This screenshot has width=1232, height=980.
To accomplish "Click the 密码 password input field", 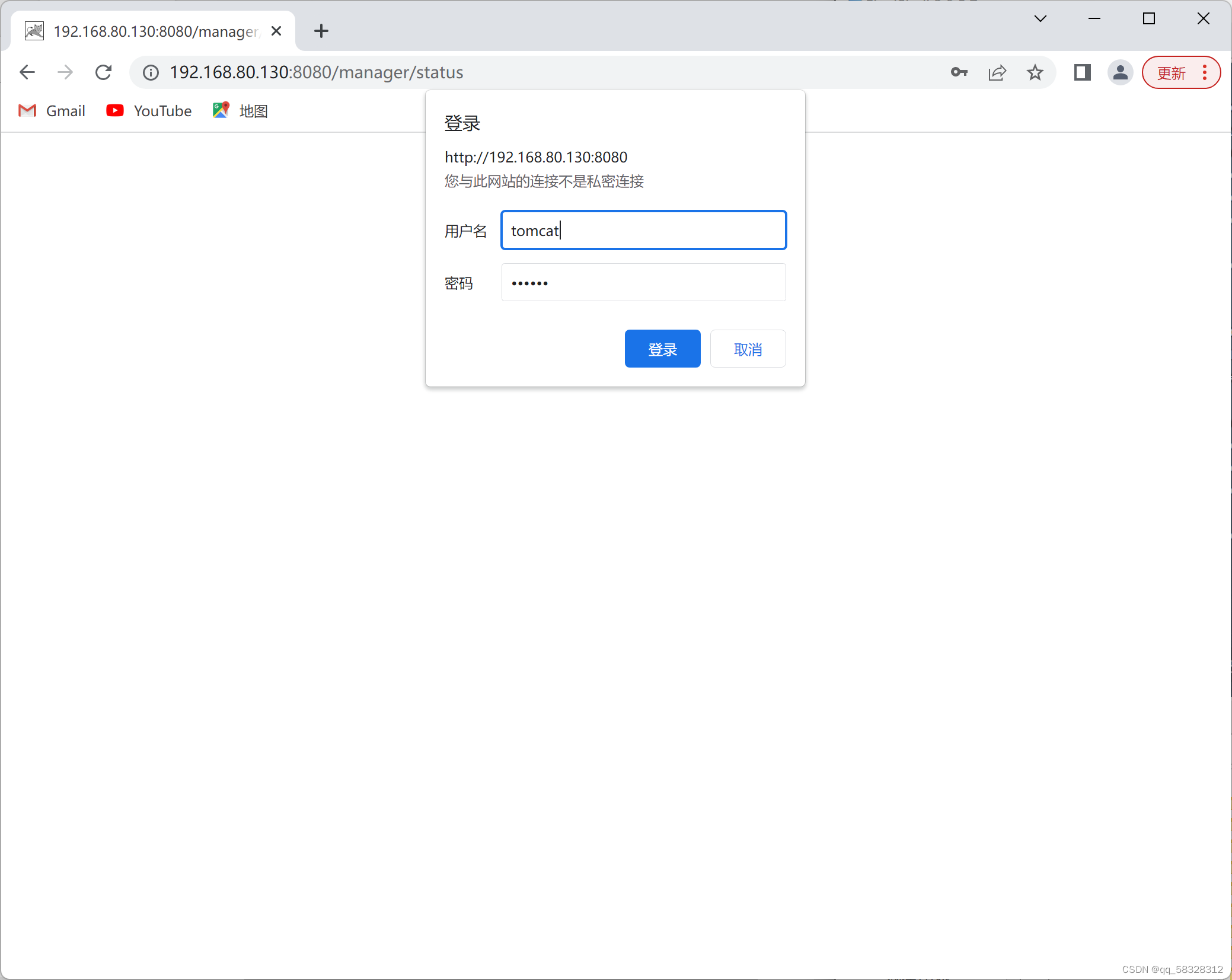I will [x=643, y=283].
